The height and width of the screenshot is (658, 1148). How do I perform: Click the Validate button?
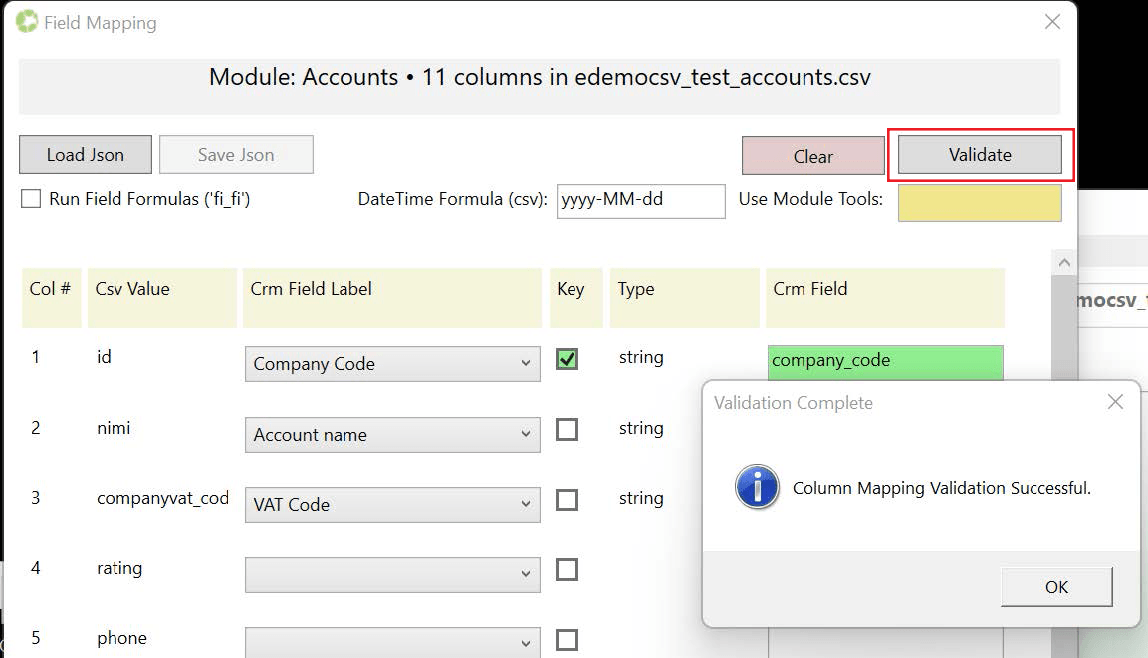[x=979, y=154]
